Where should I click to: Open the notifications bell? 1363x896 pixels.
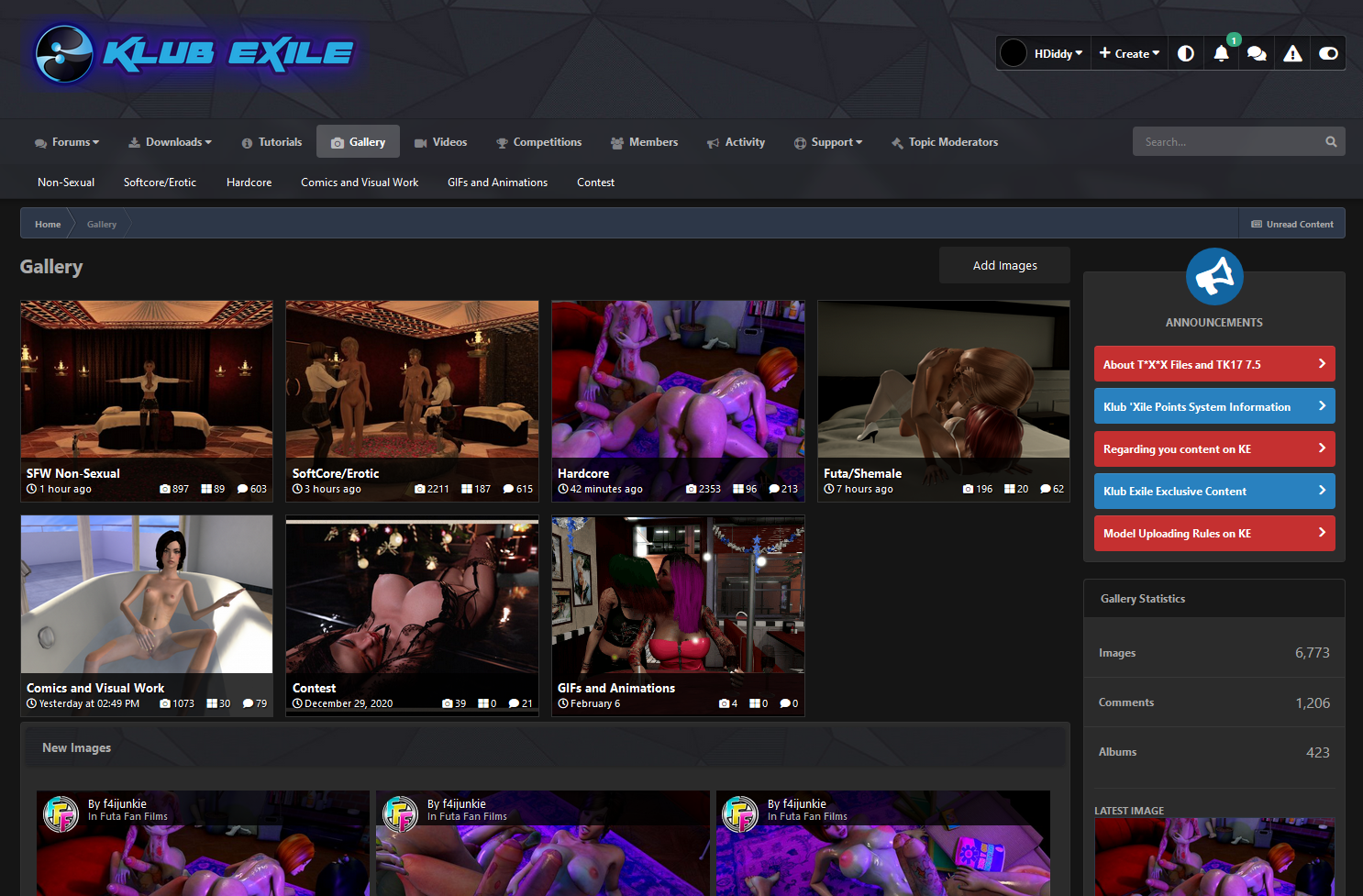coord(1221,53)
